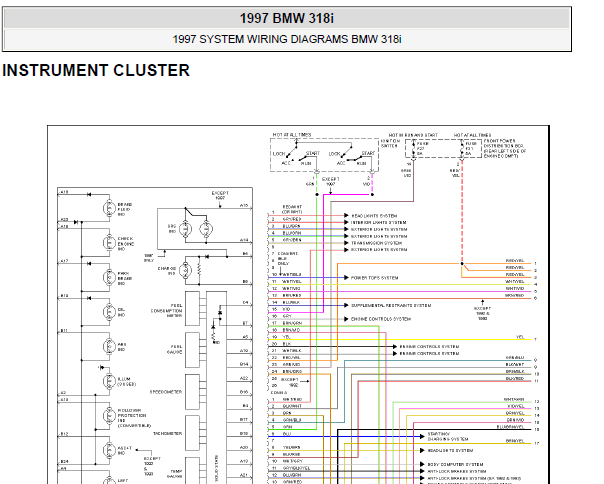604x484 pixels.
Task: Click the 'BODY COMPUTER SYSTEM' label
Action: tap(455, 465)
